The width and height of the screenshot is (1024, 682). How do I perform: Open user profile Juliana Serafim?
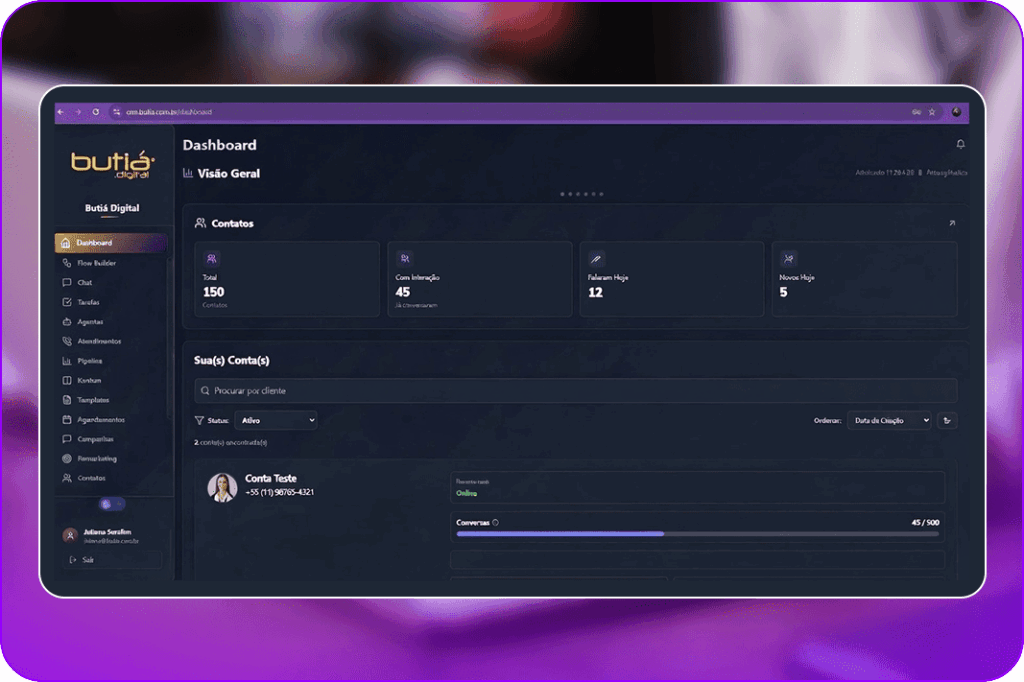point(108,535)
